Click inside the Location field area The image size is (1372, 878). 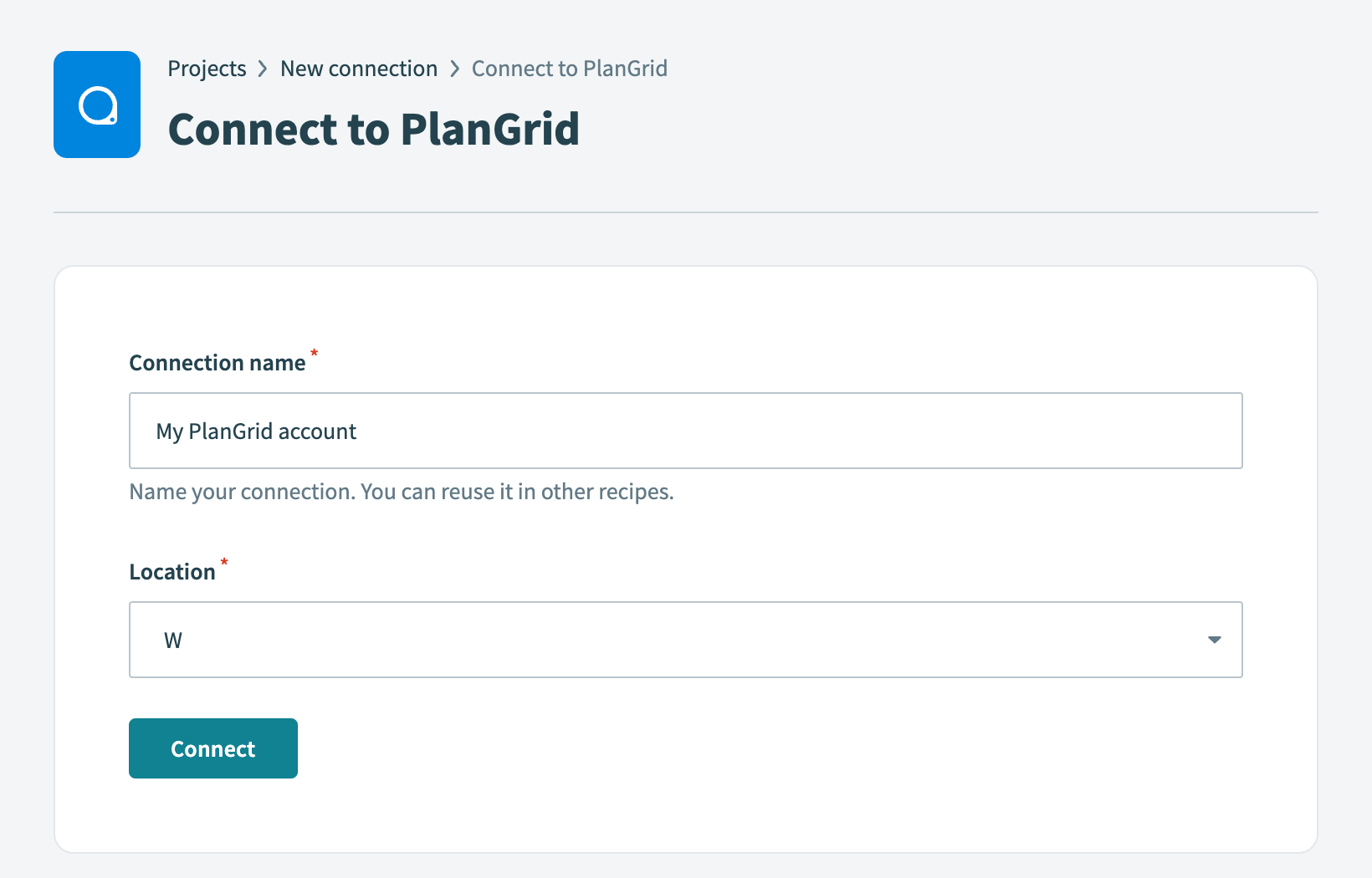686,640
